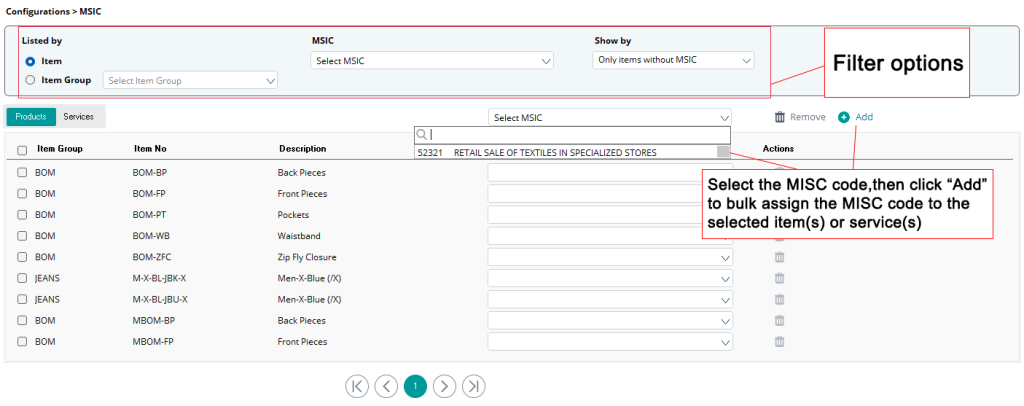The height and width of the screenshot is (406, 1024).
Task: Select the Item radio button
Action: (x=29, y=61)
